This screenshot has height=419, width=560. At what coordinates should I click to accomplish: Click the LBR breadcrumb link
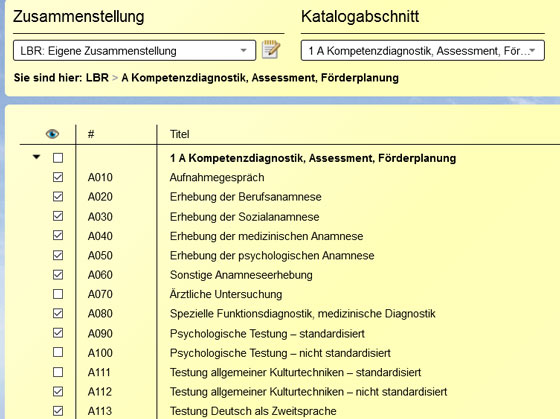click(97, 78)
